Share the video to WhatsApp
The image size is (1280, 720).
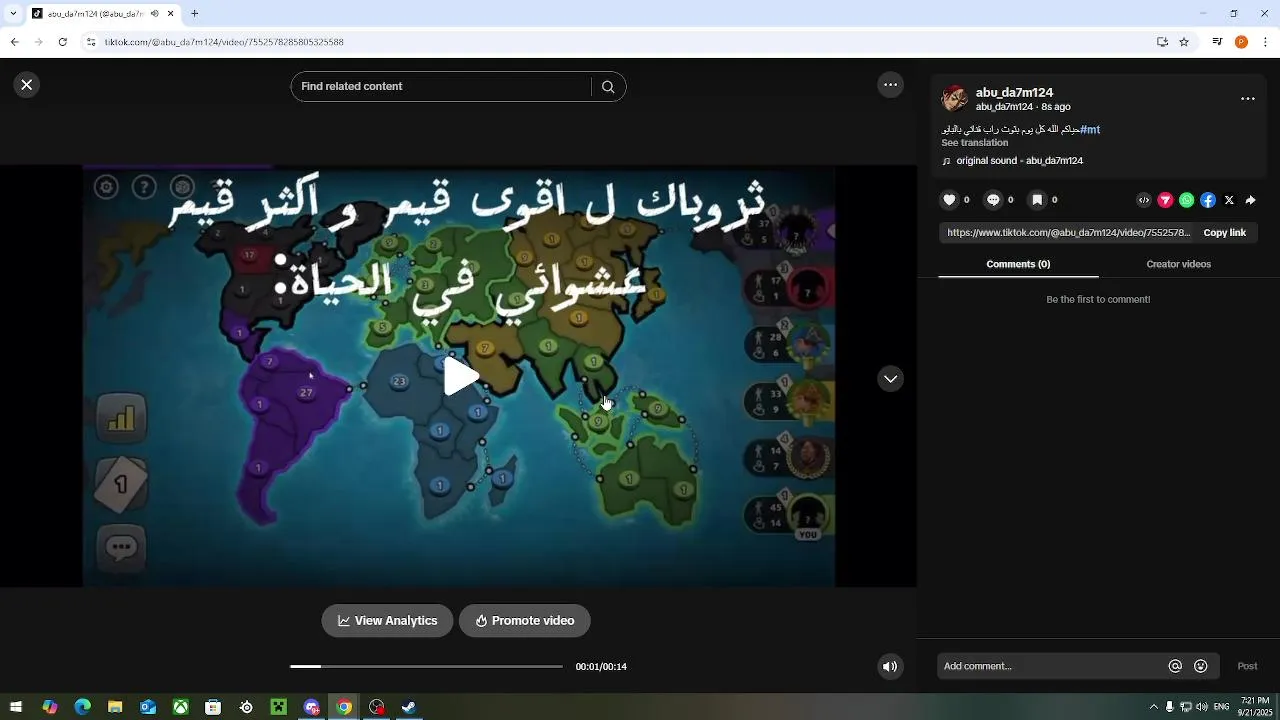click(1186, 200)
